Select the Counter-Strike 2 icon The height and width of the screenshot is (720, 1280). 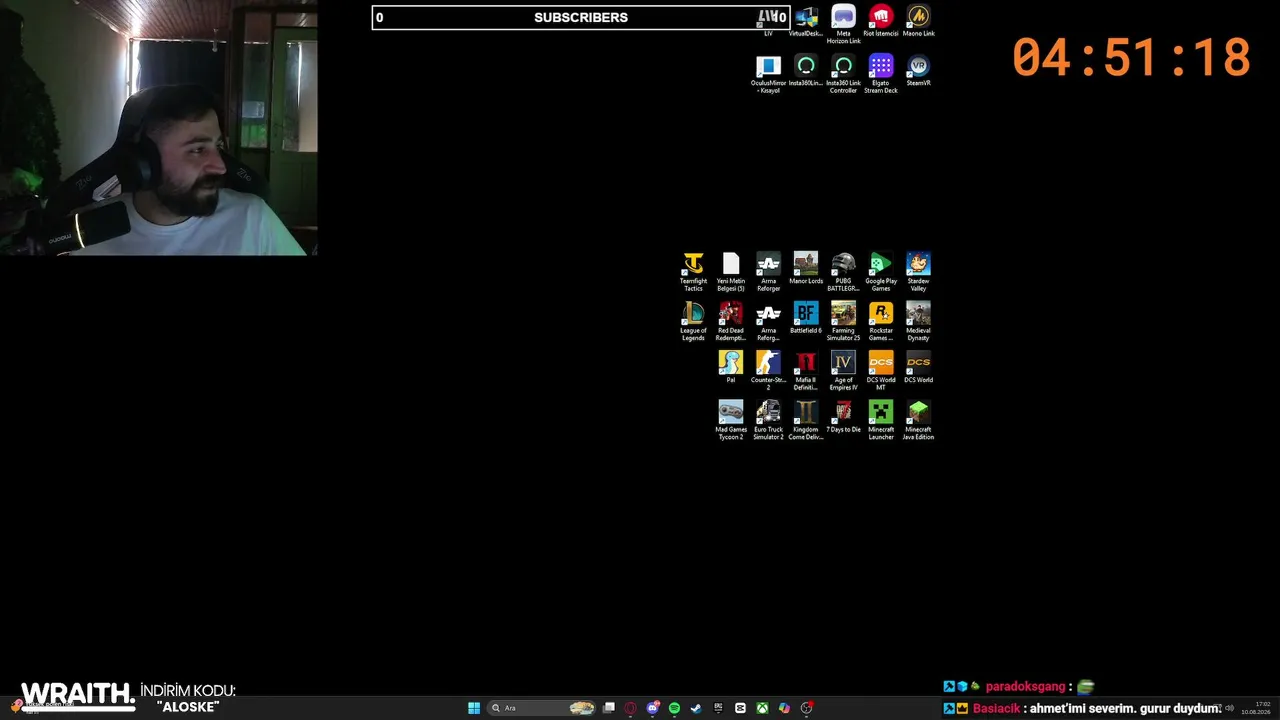[x=768, y=371]
